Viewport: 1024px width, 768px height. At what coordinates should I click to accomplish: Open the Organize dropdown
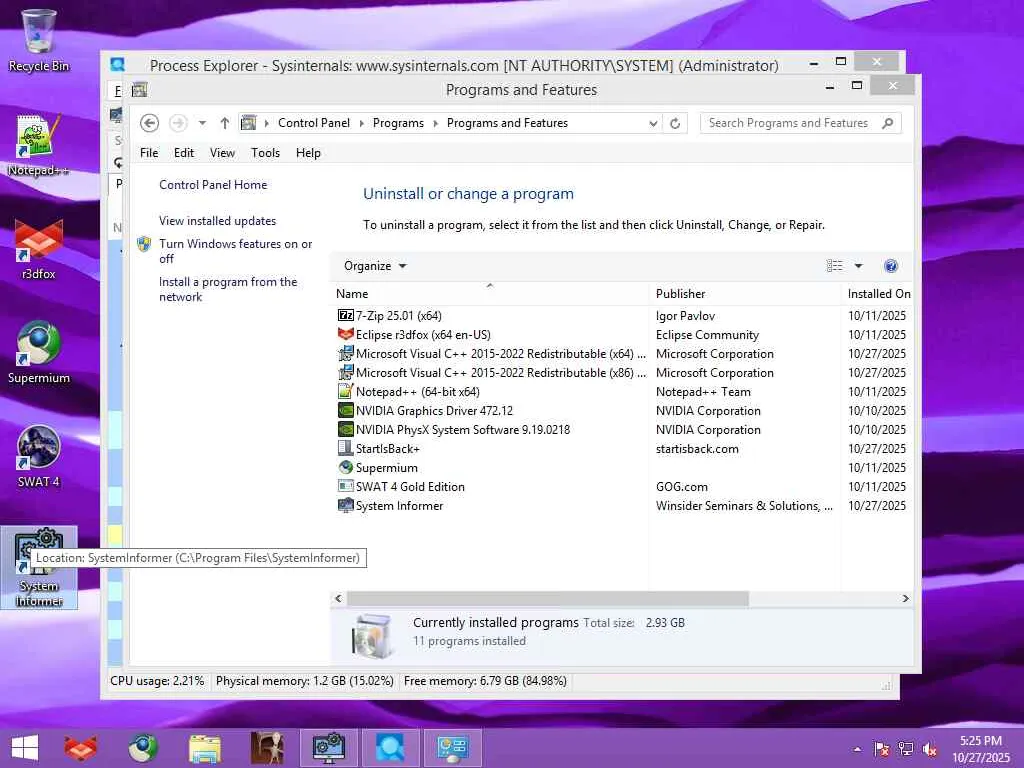click(375, 266)
